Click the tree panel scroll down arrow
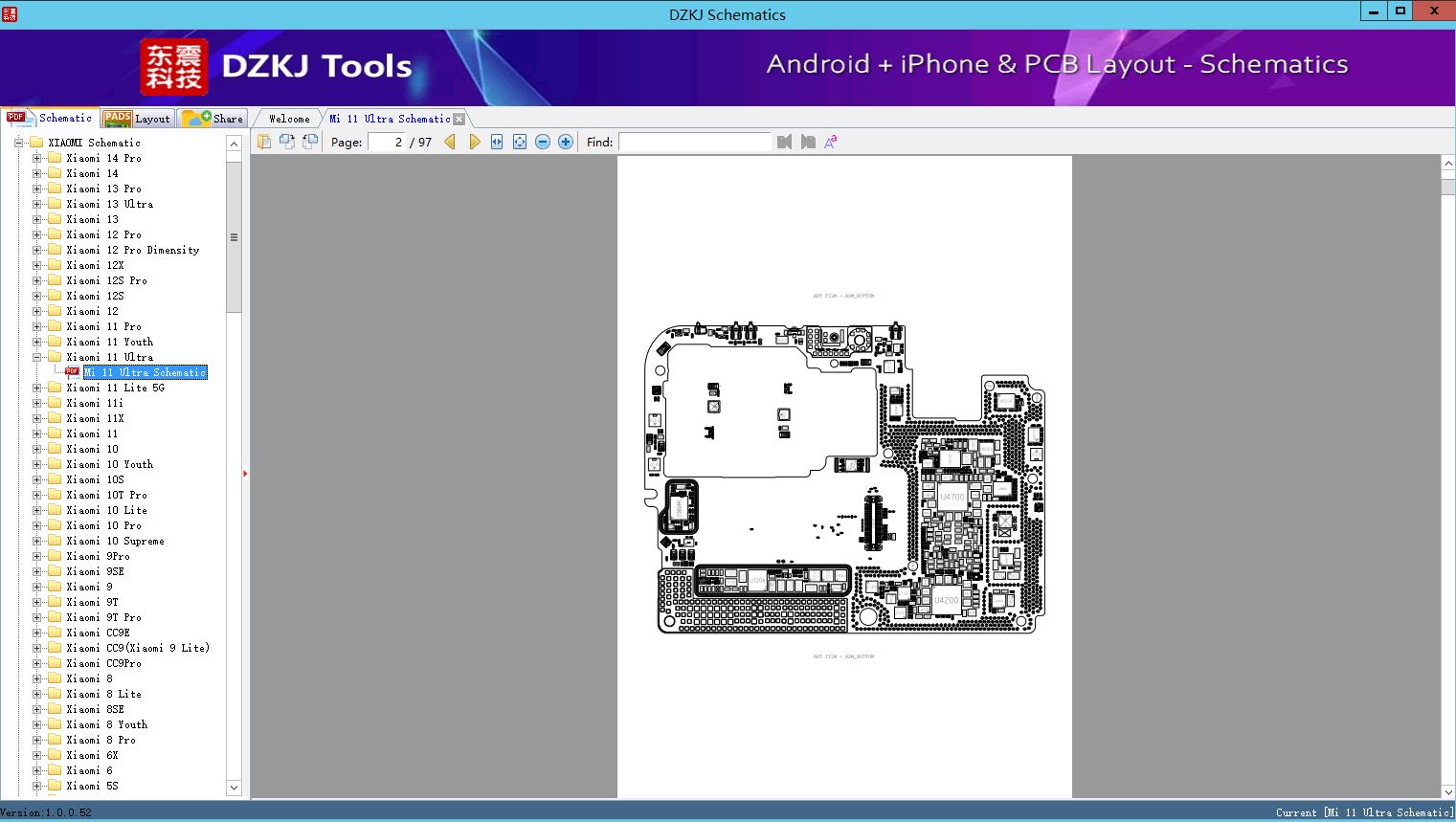1456x822 pixels. coord(234,788)
